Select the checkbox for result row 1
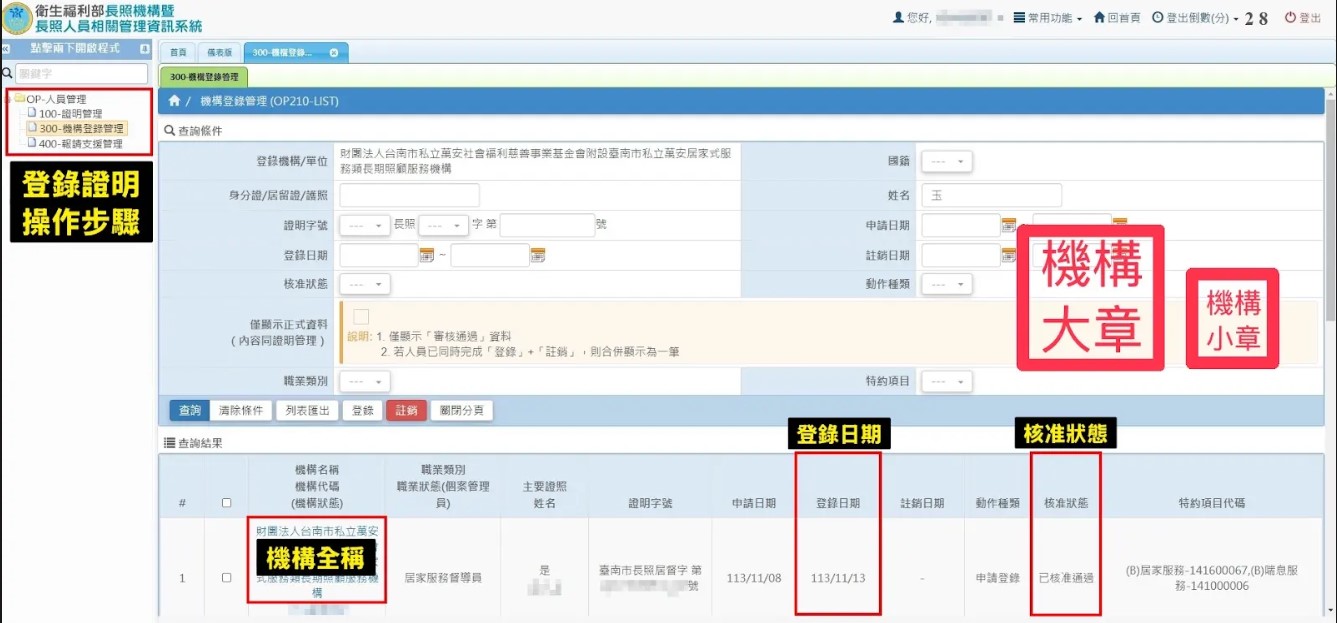The width and height of the screenshot is (1337, 623). pyautogui.click(x=226, y=578)
